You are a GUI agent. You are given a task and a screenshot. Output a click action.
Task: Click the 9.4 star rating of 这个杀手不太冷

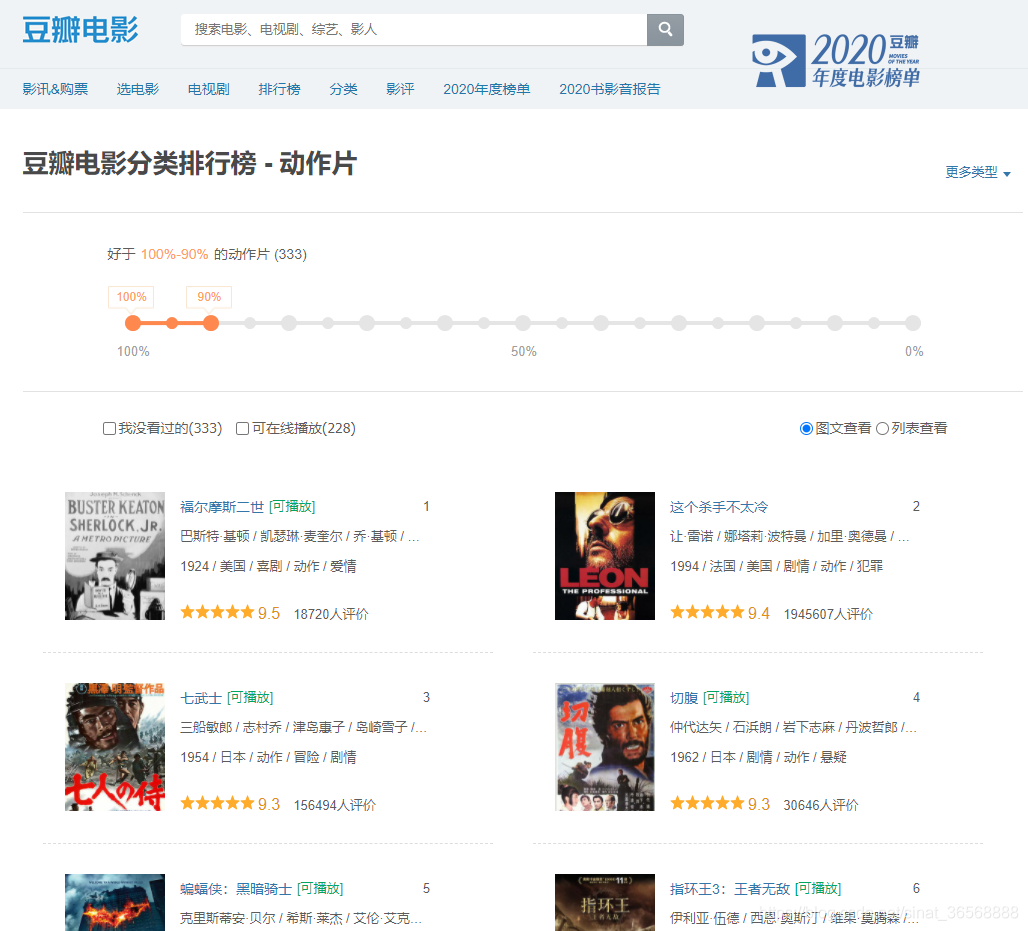(x=720, y=613)
